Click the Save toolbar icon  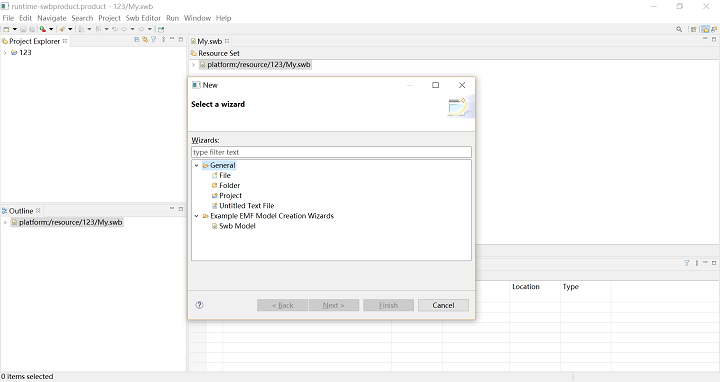click(x=23, y=29)
